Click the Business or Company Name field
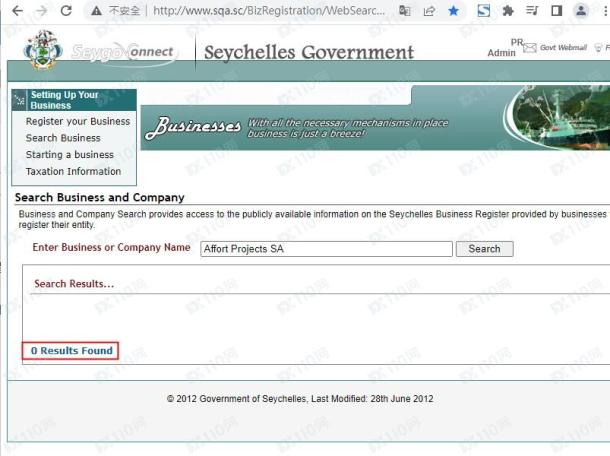610x456 pixels. [326, 249]
